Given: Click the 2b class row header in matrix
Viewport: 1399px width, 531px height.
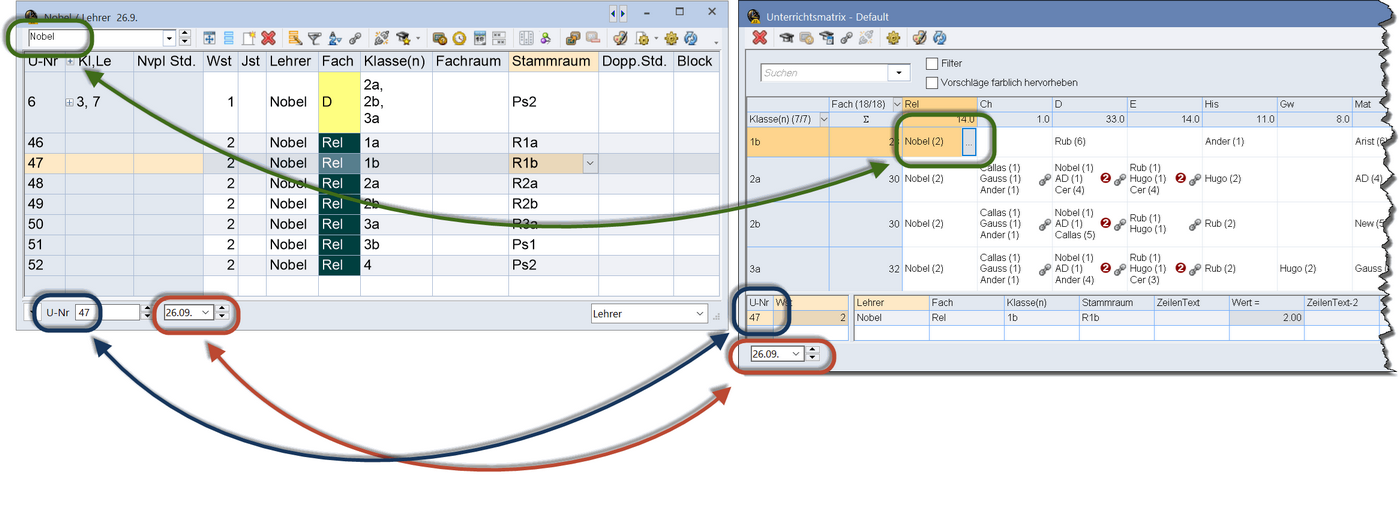Looking at the screenshot, I should coord(788,224).
